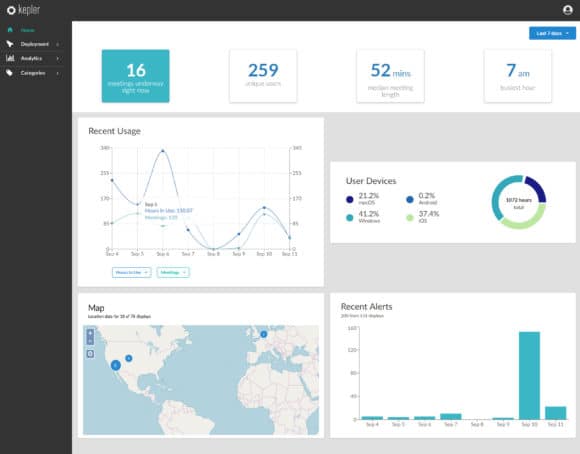Image resolution: width=580 pixels, height=454 pixels.
Task: Expand the Categories submenu chevron
Action: [x=57, y=73]
